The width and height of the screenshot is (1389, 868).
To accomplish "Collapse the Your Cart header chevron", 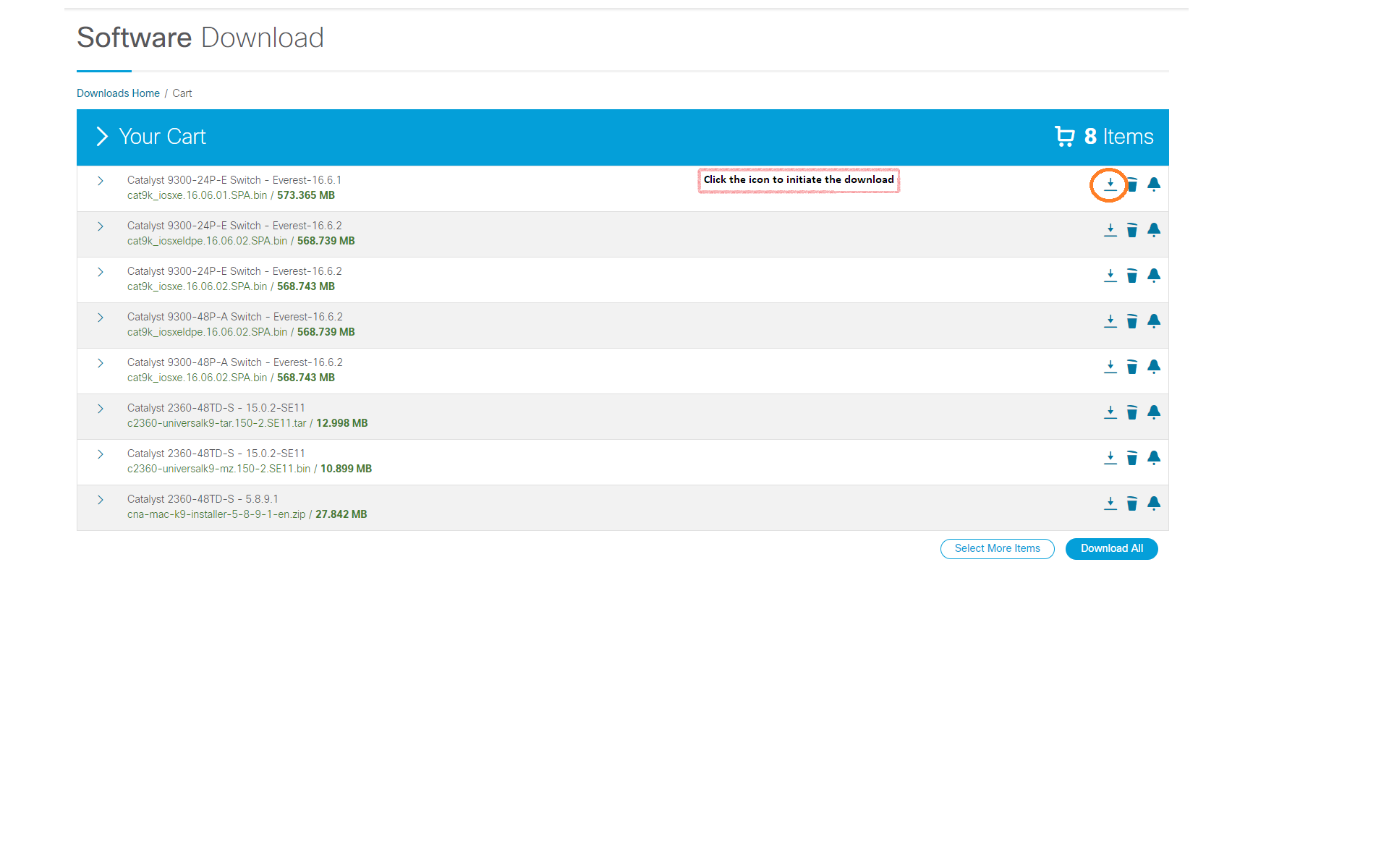I will (x=102, y=137).
